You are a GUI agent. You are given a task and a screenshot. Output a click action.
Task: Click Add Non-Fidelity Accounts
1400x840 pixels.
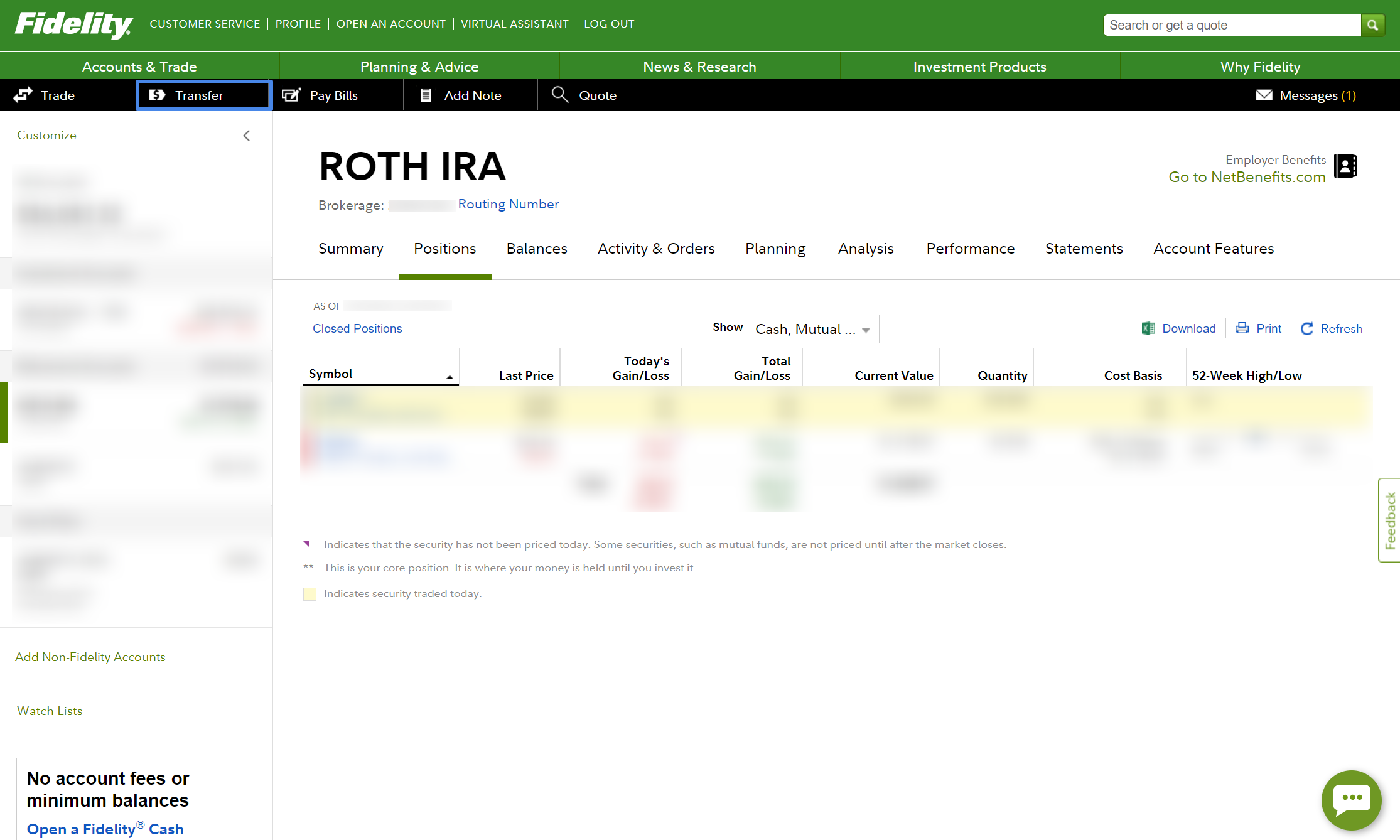(x=90, y=657)
